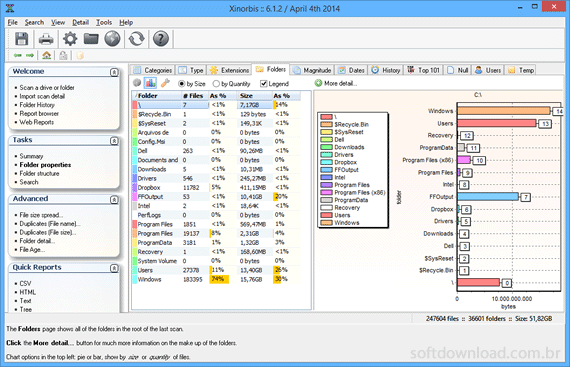Open the Folder detail link

pyautogui.click(x=37, y=241)
